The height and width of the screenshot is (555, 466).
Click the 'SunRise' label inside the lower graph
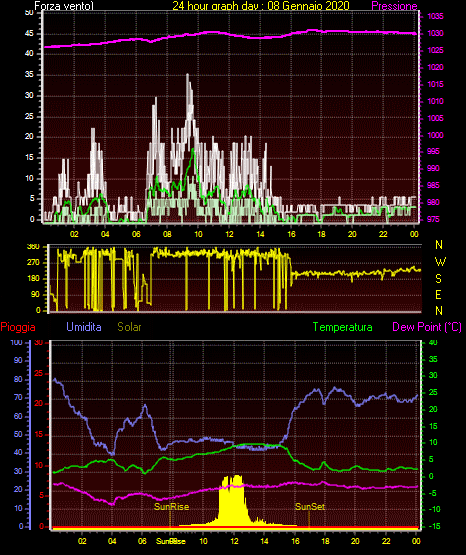tap(171, 507)
